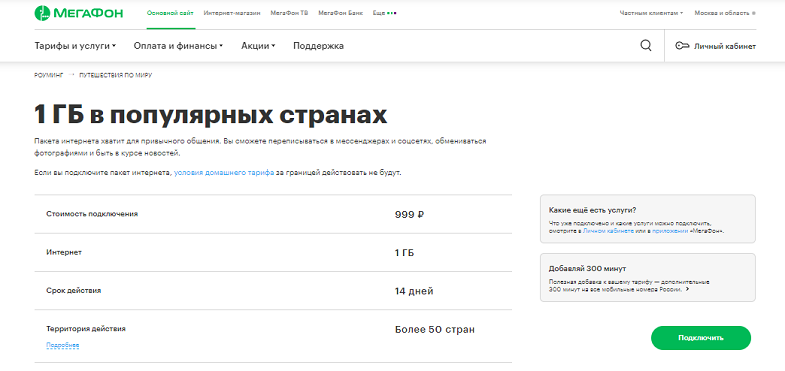This screenshot has height=371, width=785.
Task: Click arrow in Добавляй 300 минут card
Action: [x=687, y=289]
